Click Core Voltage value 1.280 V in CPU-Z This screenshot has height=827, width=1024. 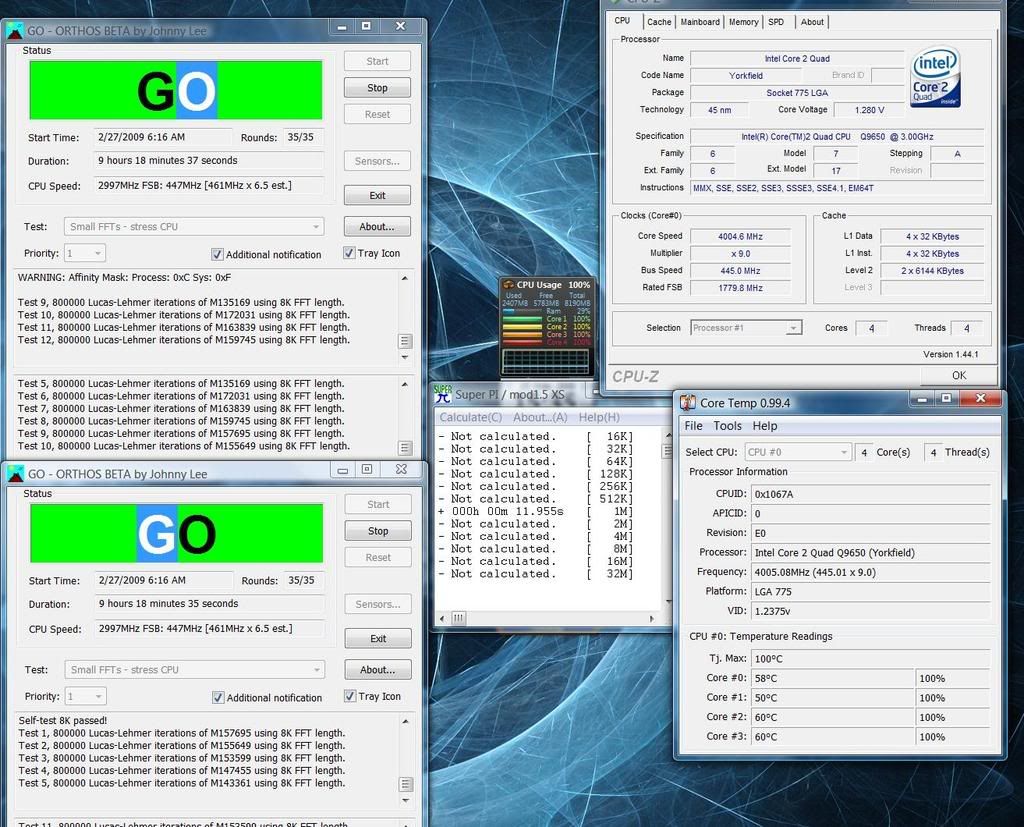coord(869,110)
